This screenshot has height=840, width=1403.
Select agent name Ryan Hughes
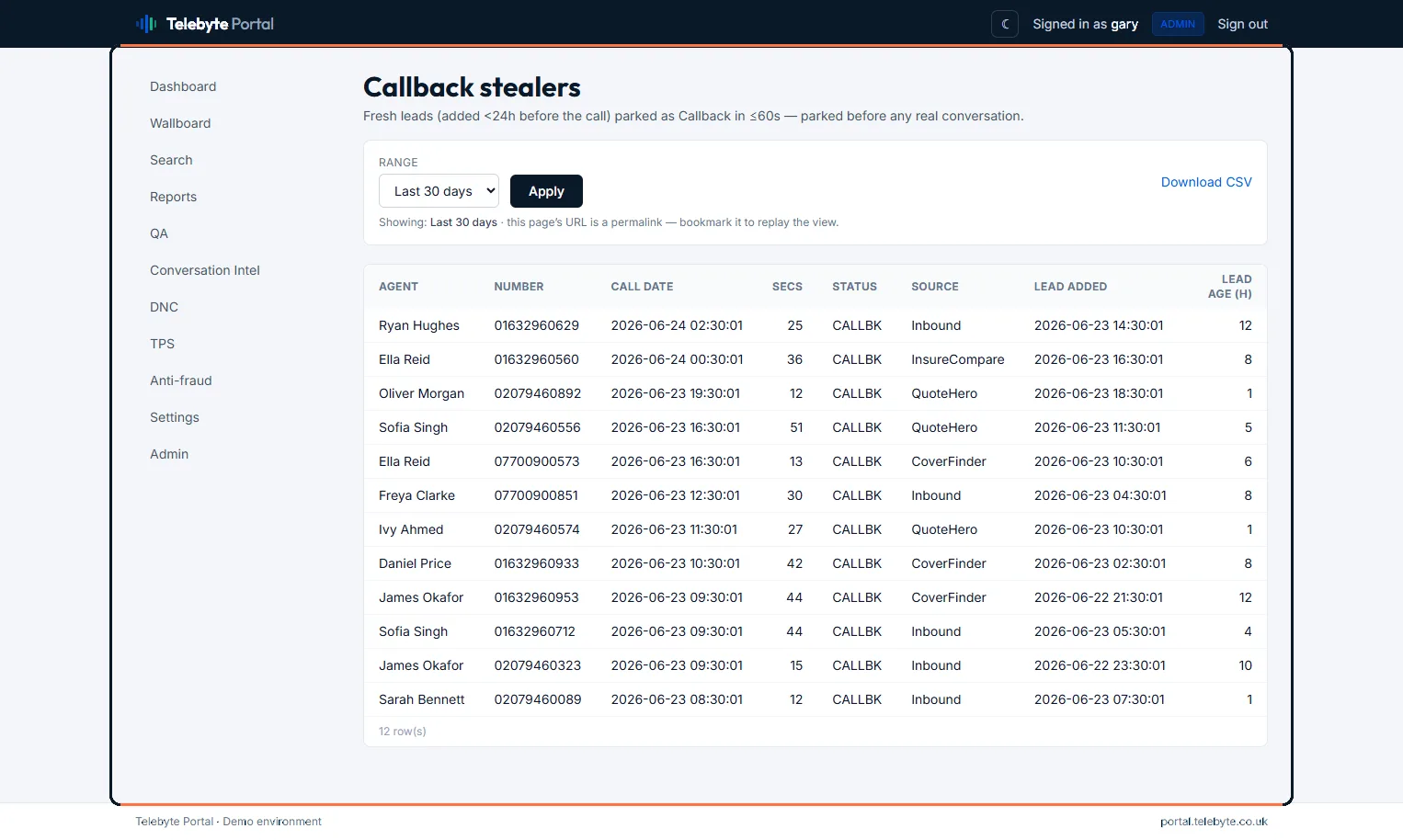419,325
